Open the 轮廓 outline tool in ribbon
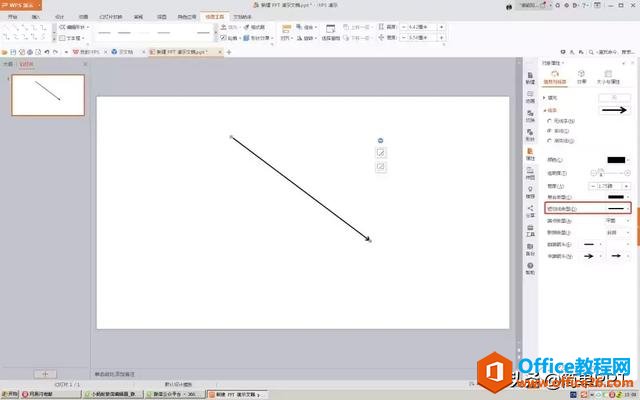The width and height of the screenshot is (640, 400). tap(229, 38)
